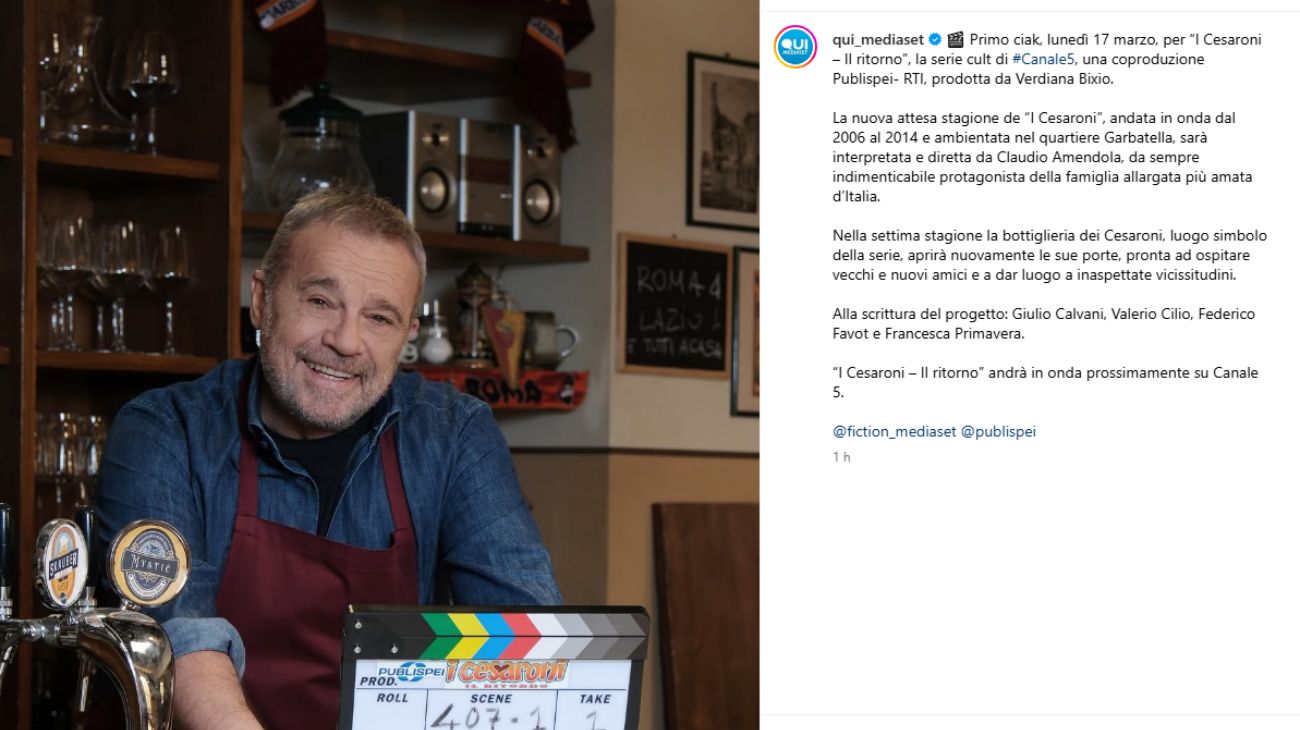Click the paragraph starting "Nella settima stagione"

1049,255
